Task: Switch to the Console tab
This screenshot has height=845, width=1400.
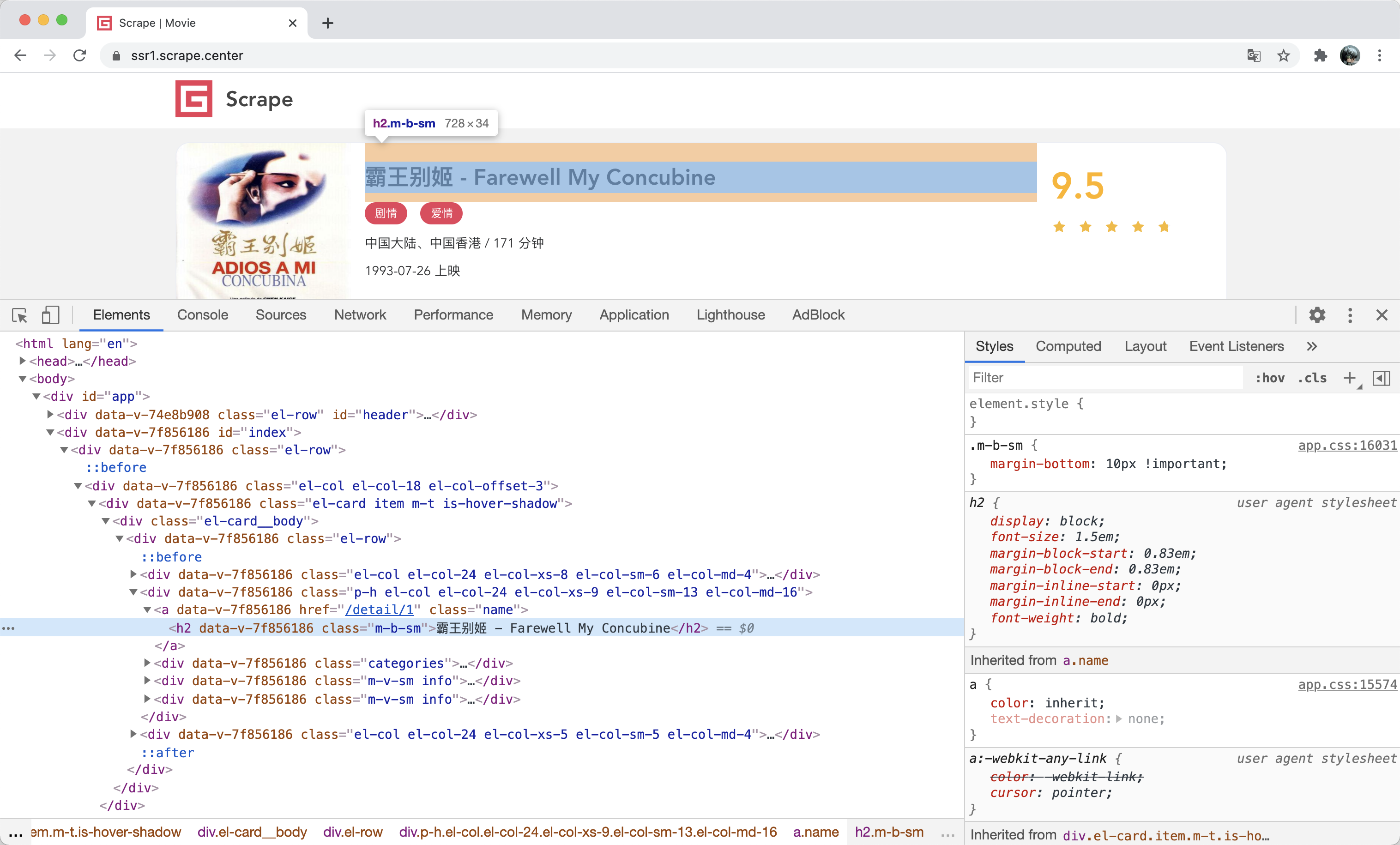Action: point(202,315)
